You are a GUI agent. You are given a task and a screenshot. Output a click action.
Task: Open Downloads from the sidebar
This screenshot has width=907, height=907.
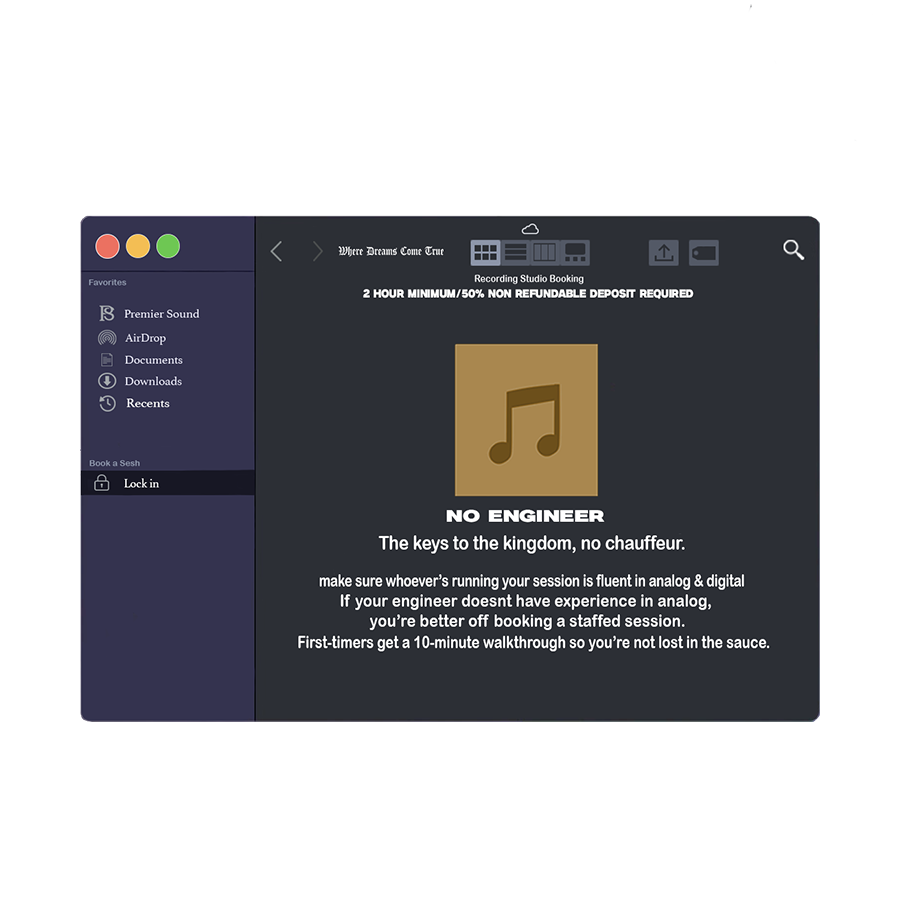pos(152,381)
